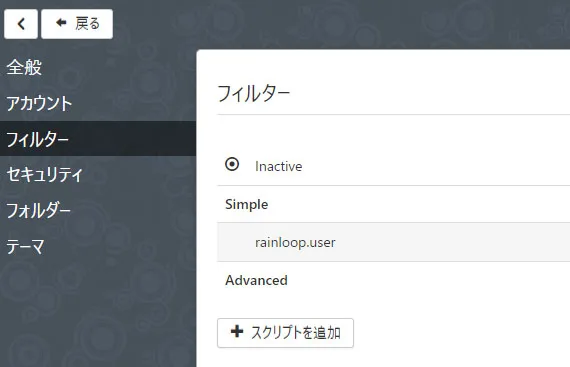Click the left chevron back icon button
The height and width of the screenshot is (367, 570).
[x=21, y=24]
